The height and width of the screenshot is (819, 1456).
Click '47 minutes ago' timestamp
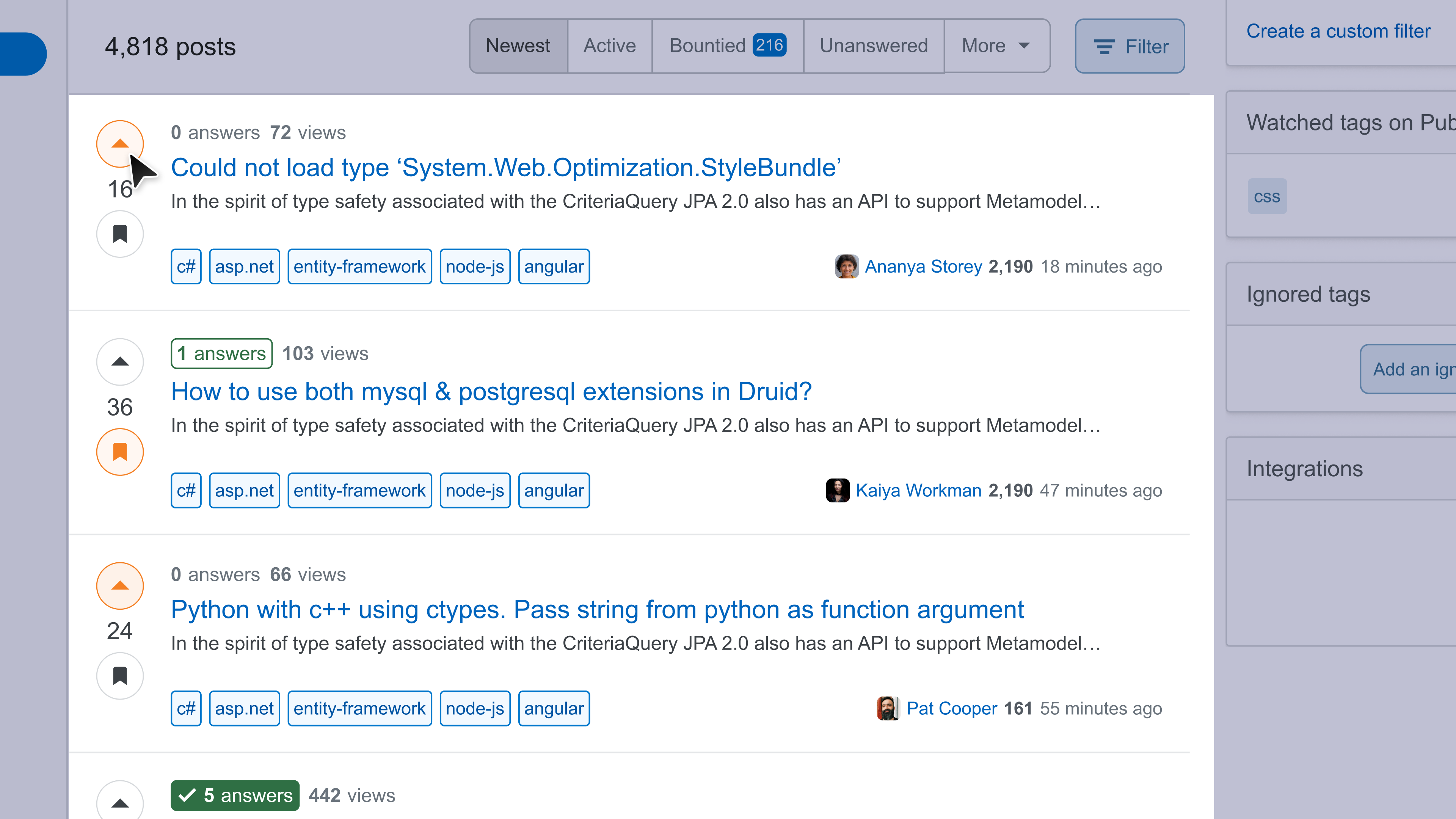point(1101,490)
